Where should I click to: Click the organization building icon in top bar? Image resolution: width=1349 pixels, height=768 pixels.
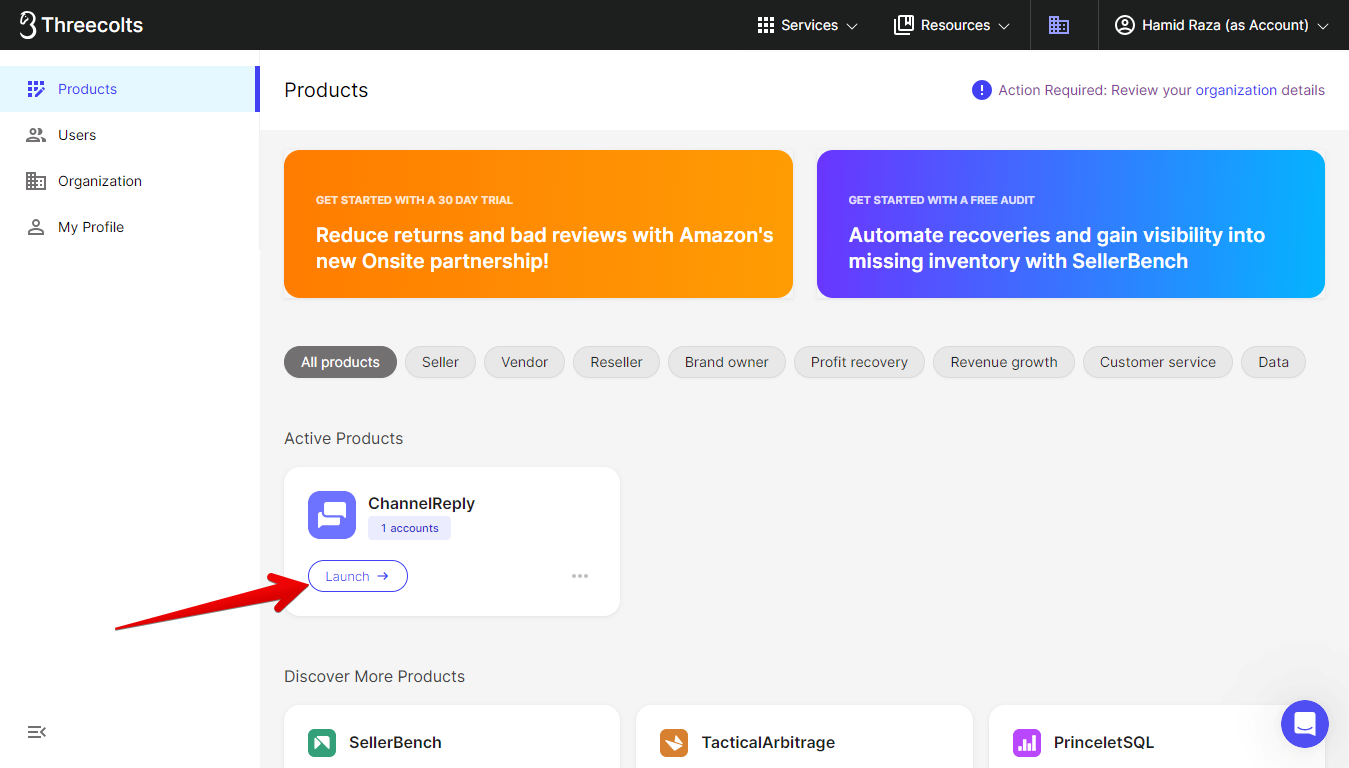(x=1059, y=25)
